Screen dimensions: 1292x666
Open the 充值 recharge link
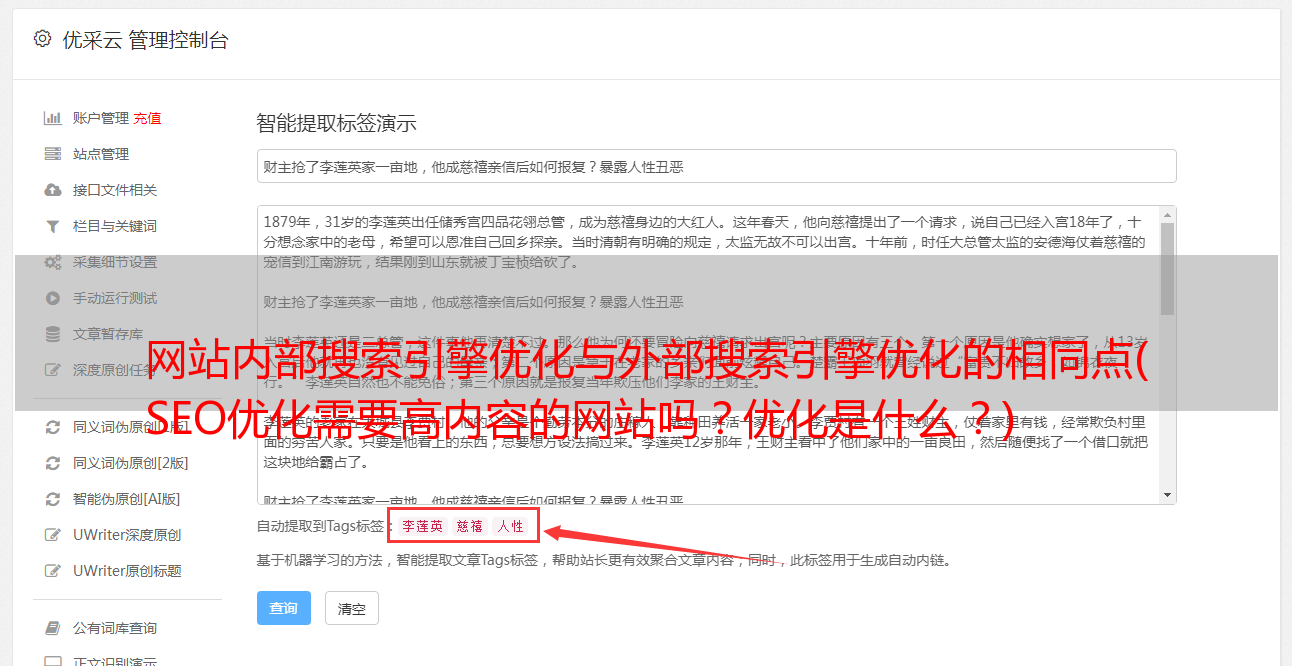click(x=147, y=118)
